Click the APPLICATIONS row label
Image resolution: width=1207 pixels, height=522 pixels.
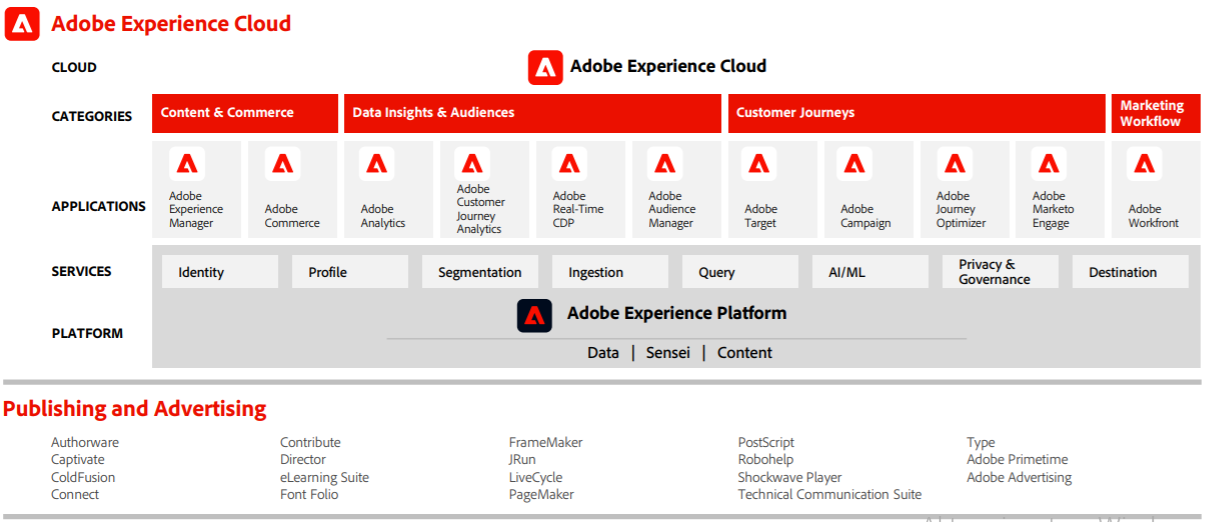99,206
